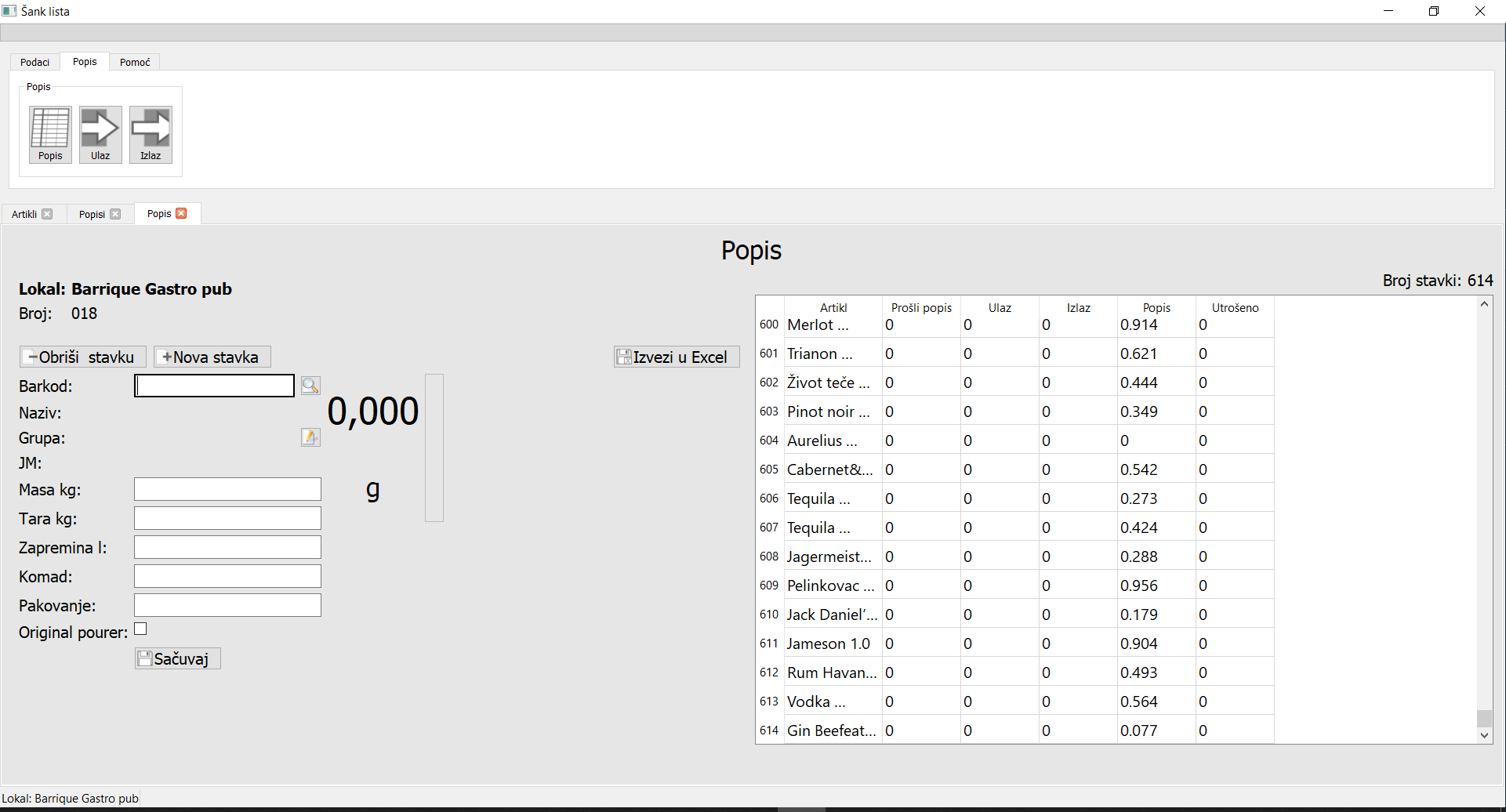This screenshot has width=1506, height=812.
Task: Click the barcode search magnifier icon
Action: coord(310,386)
